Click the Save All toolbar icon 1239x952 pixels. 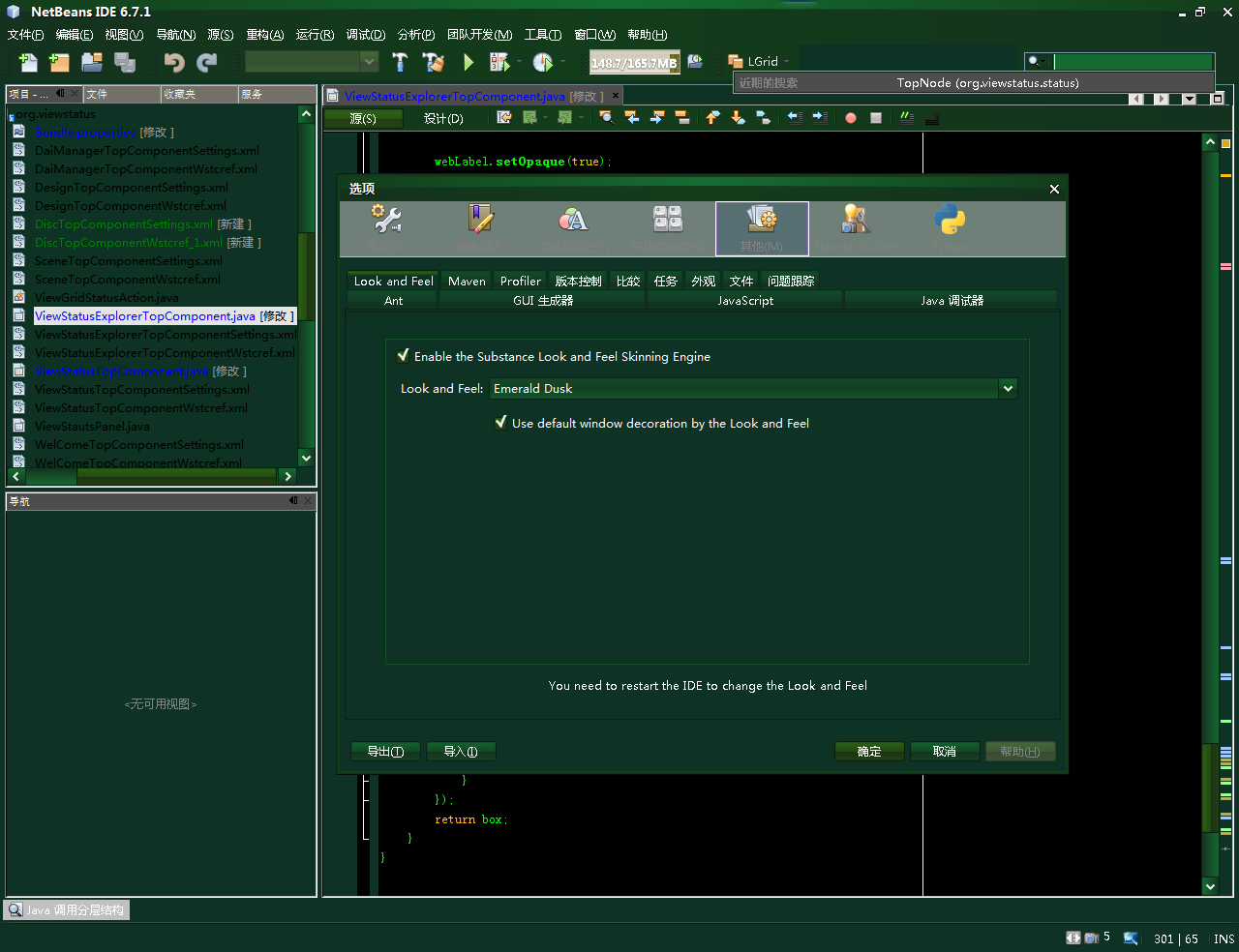[x=125, y=63]
